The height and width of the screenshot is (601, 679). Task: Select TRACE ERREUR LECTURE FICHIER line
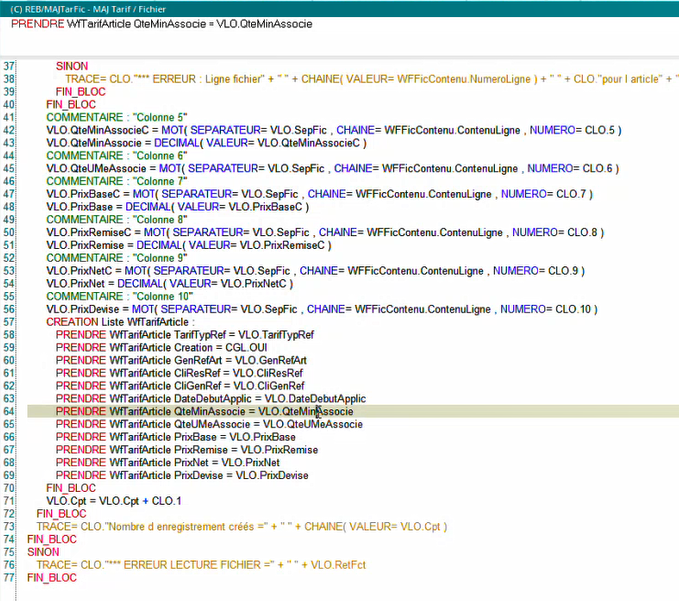[x=201, y=565]
